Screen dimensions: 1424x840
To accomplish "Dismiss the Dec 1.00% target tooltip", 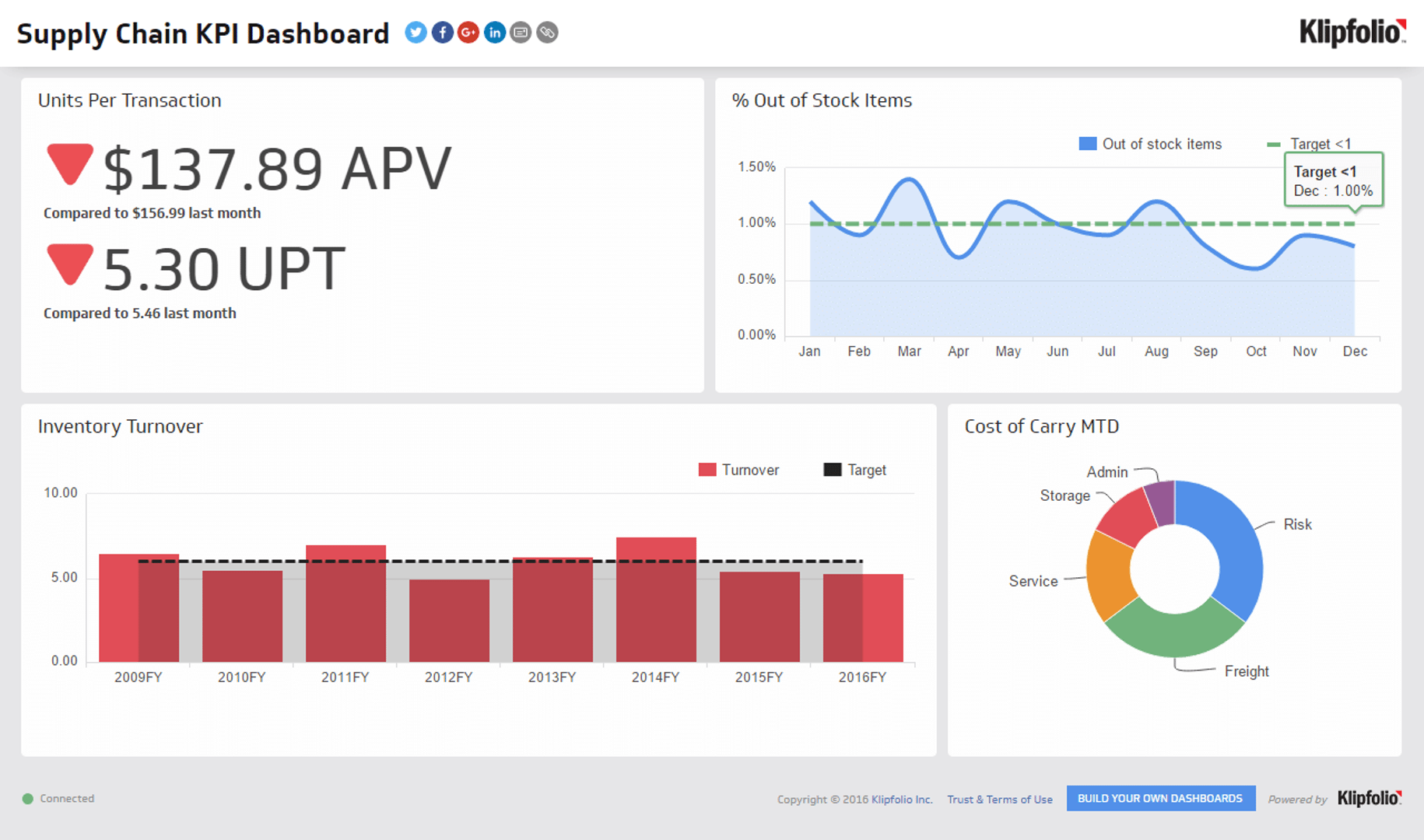I will pyautogui.click(x=1333, y=180).
